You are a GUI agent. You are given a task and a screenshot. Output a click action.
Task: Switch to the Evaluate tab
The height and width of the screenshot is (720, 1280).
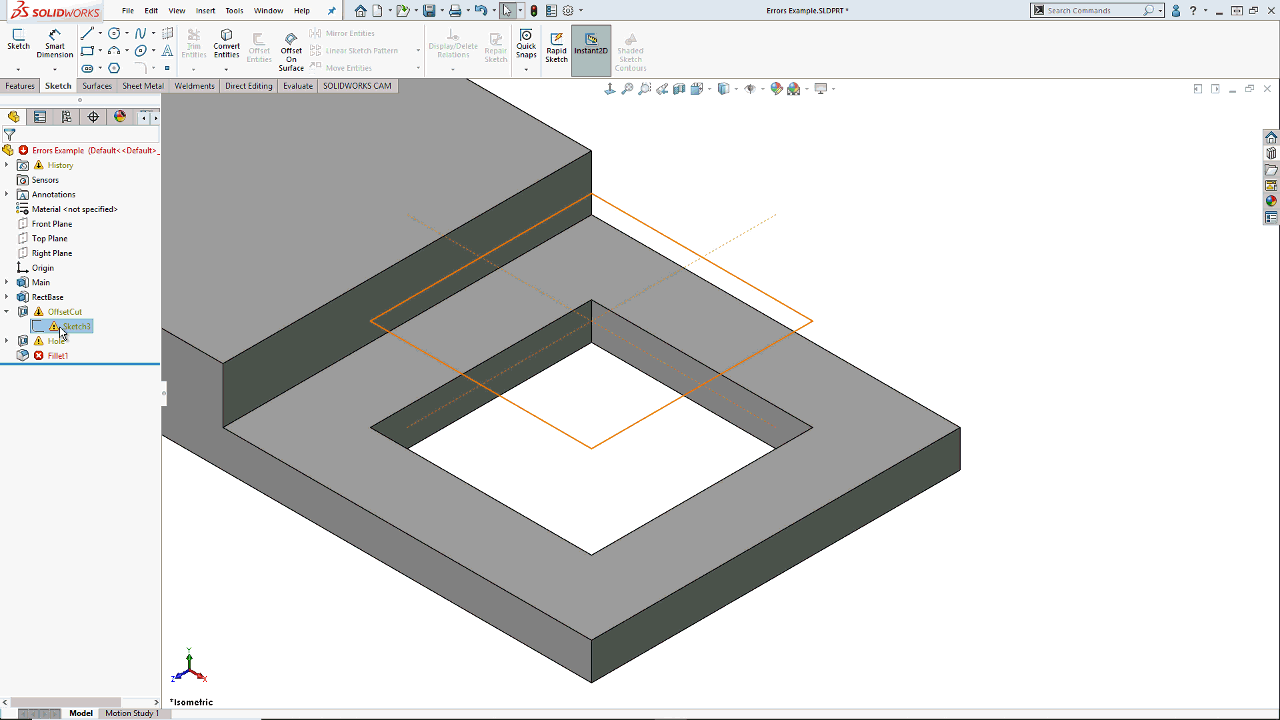click(298, 86)
